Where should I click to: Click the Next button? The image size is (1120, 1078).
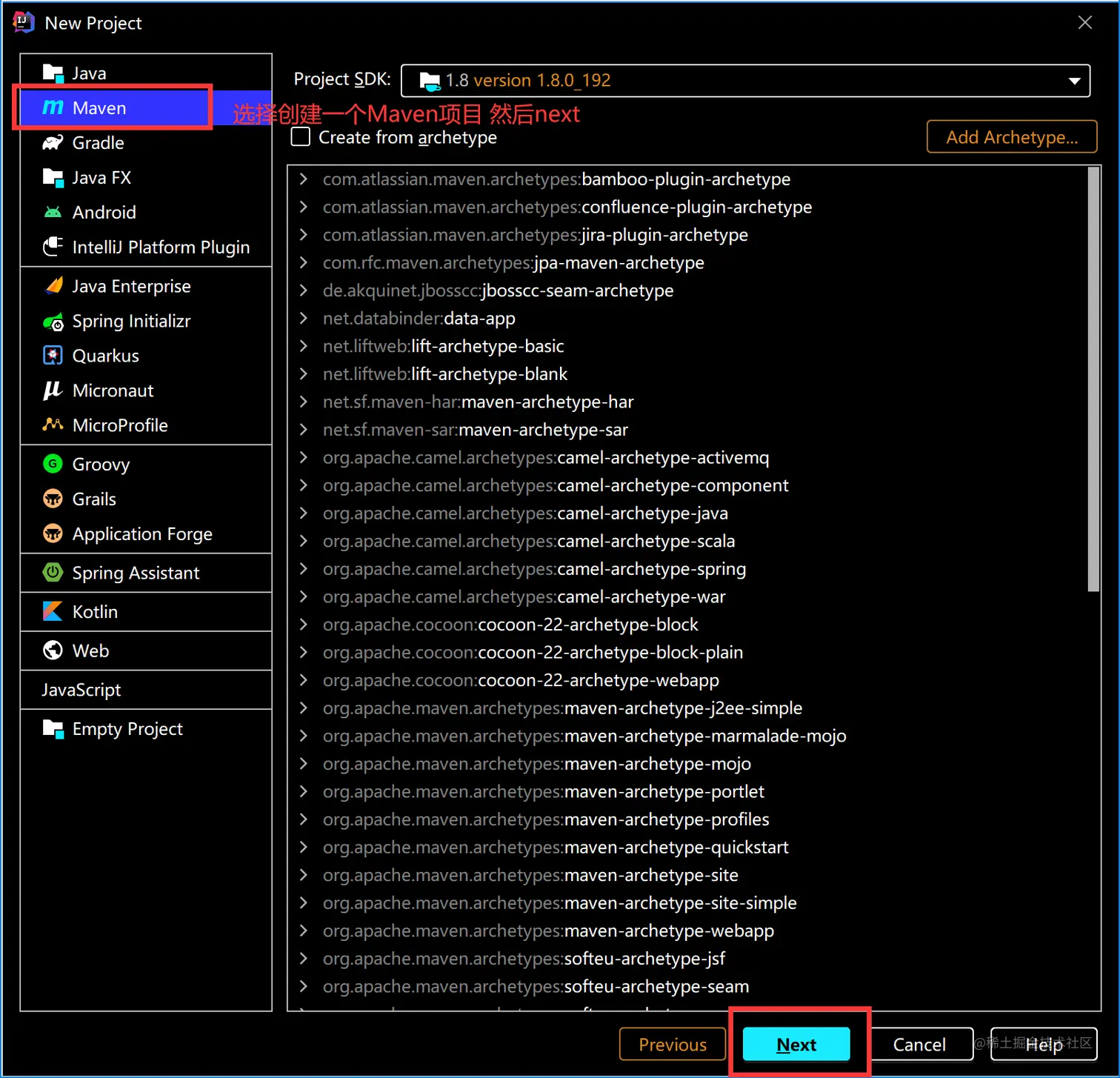click(x=796, y=1045)
